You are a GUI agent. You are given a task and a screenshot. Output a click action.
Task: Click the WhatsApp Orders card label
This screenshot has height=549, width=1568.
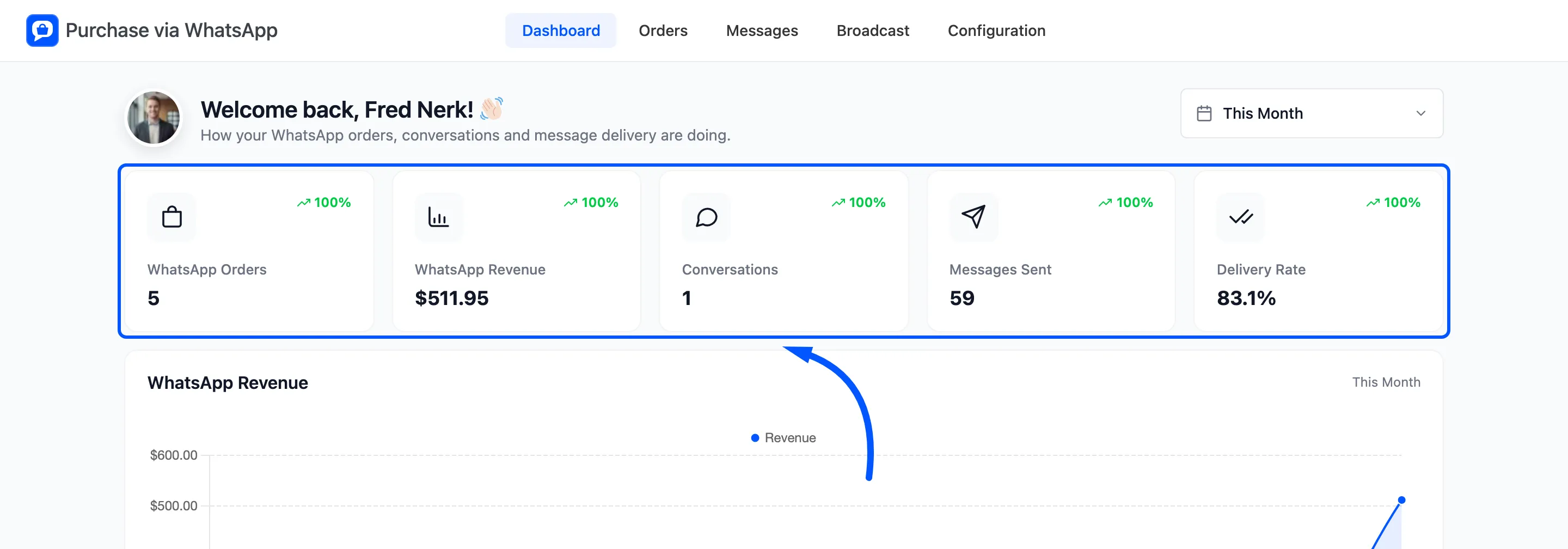tap(207, 270)
